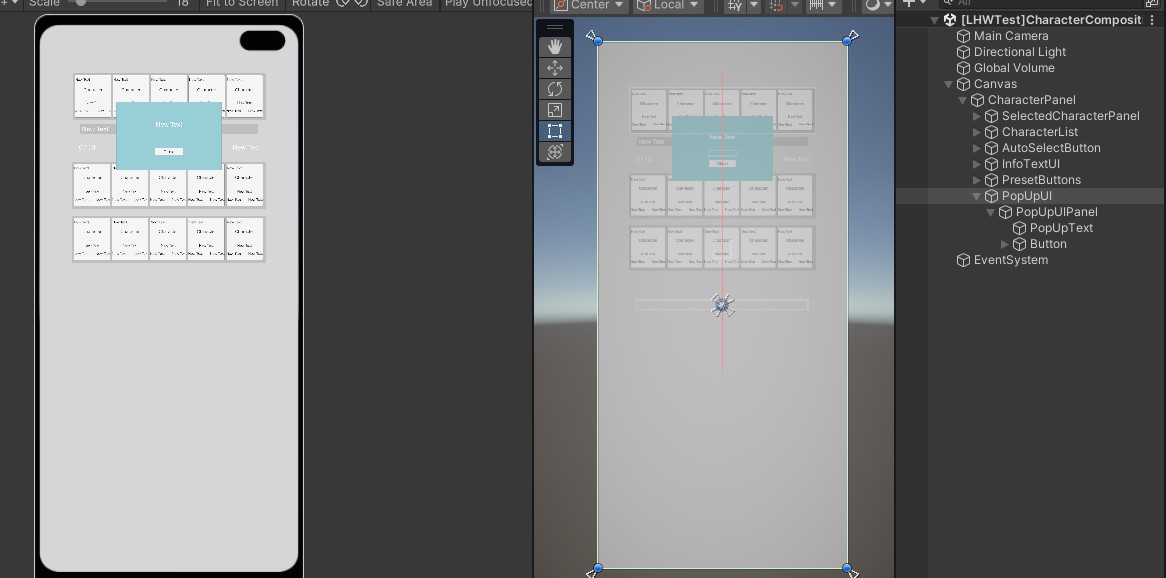
Task: Expand the CharacterList node
Action: (x=977, y=132)
